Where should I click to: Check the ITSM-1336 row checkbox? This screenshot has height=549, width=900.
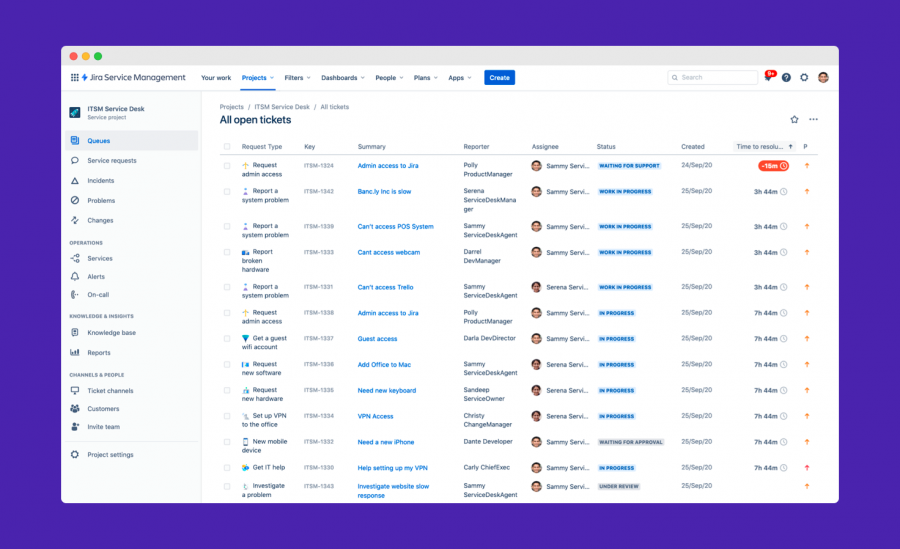(227, 365)
